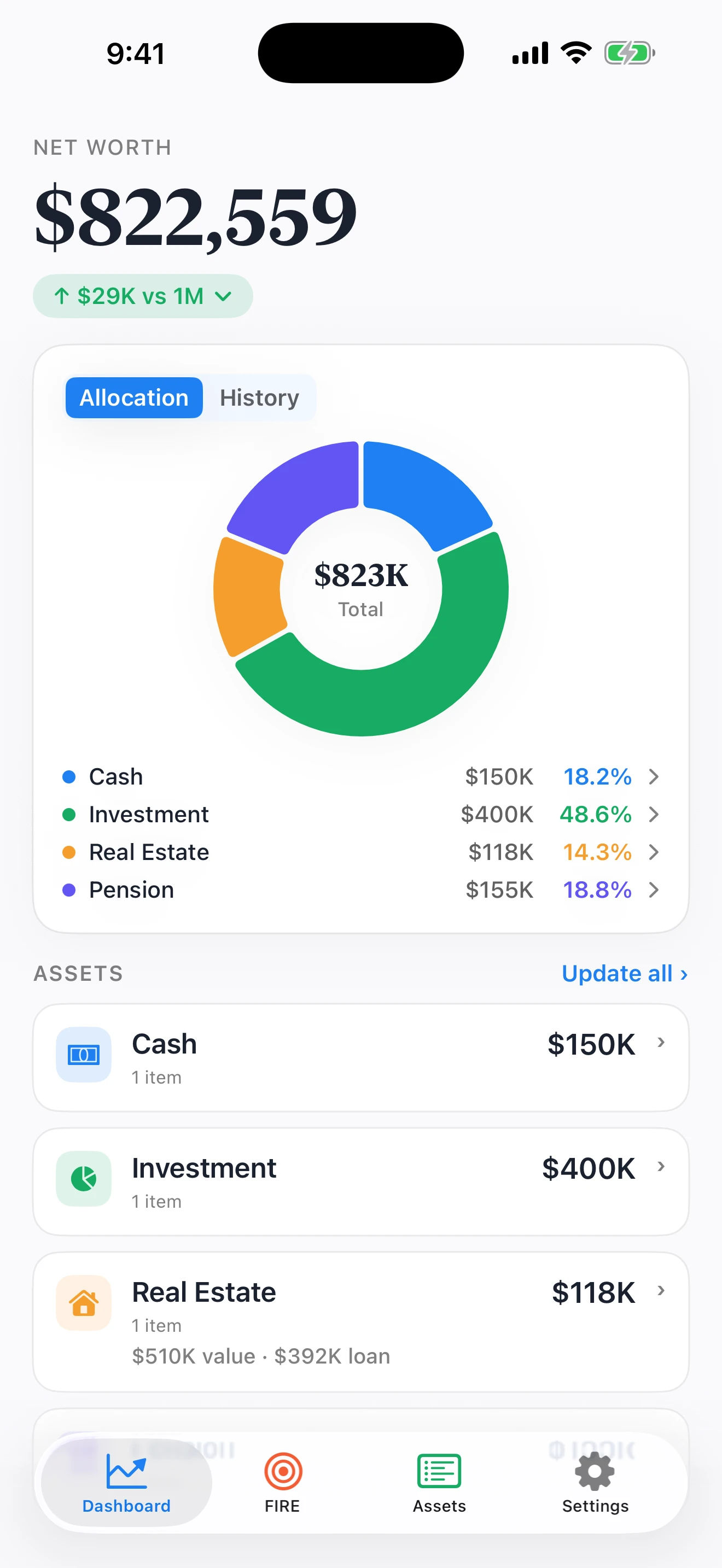Open the Dashboard tab icon

(x=126, y=1471)
